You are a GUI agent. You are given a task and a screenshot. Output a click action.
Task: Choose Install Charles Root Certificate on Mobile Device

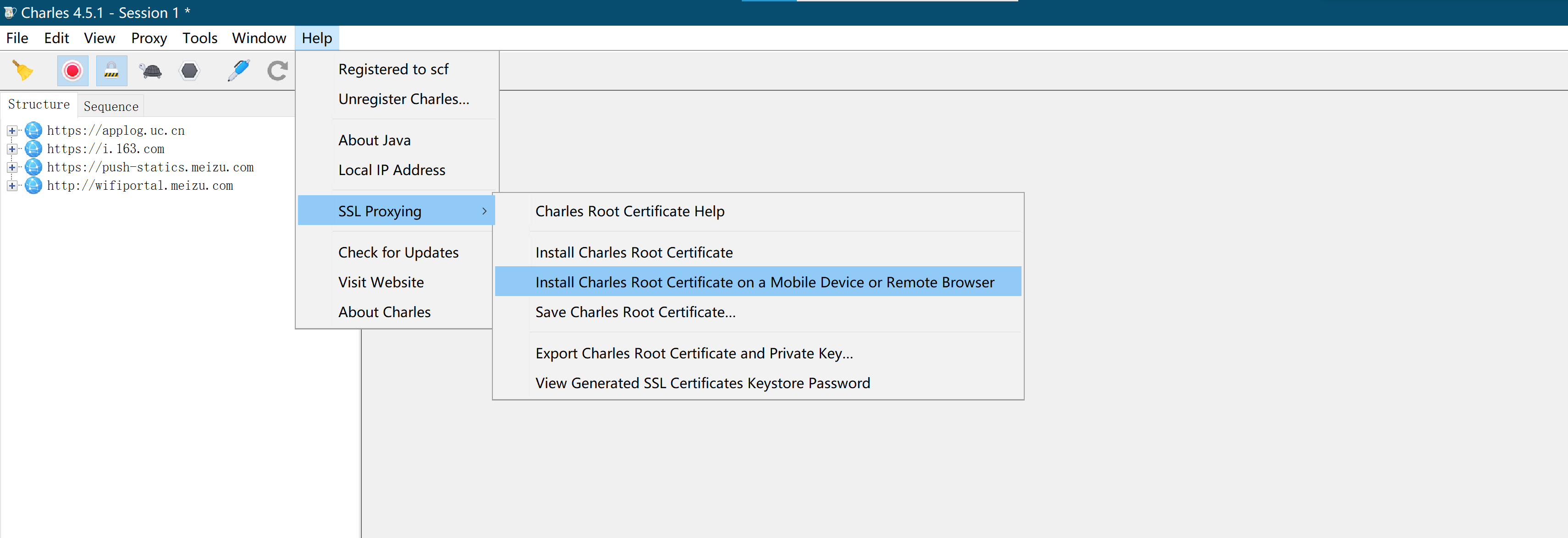click(x=764, y=282)
